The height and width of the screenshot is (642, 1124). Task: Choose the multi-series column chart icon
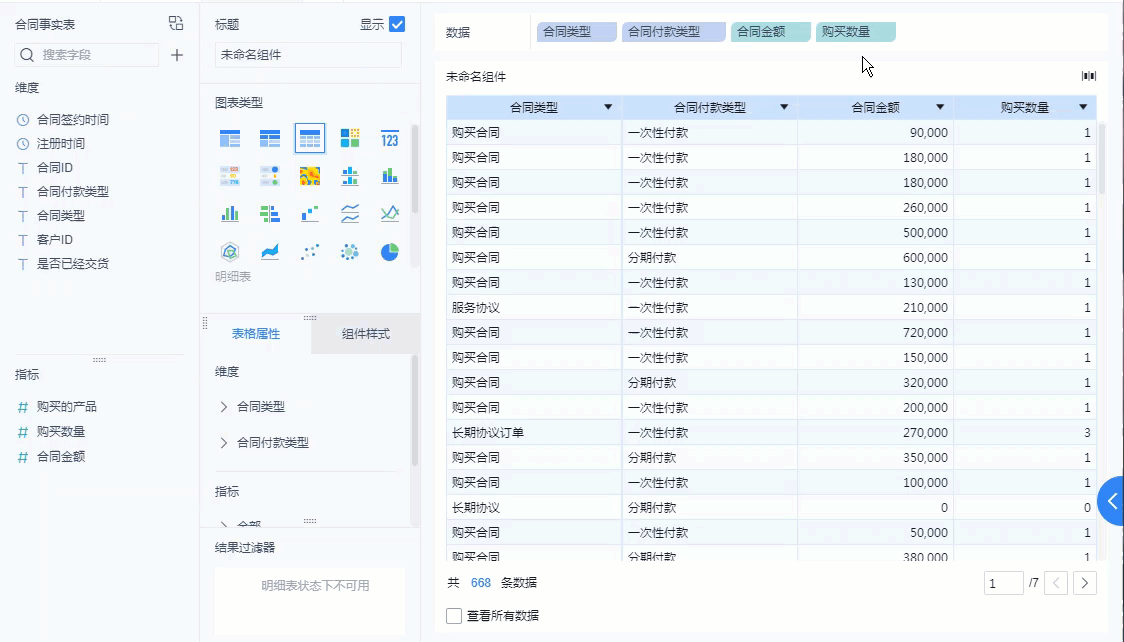pos(230,214)
